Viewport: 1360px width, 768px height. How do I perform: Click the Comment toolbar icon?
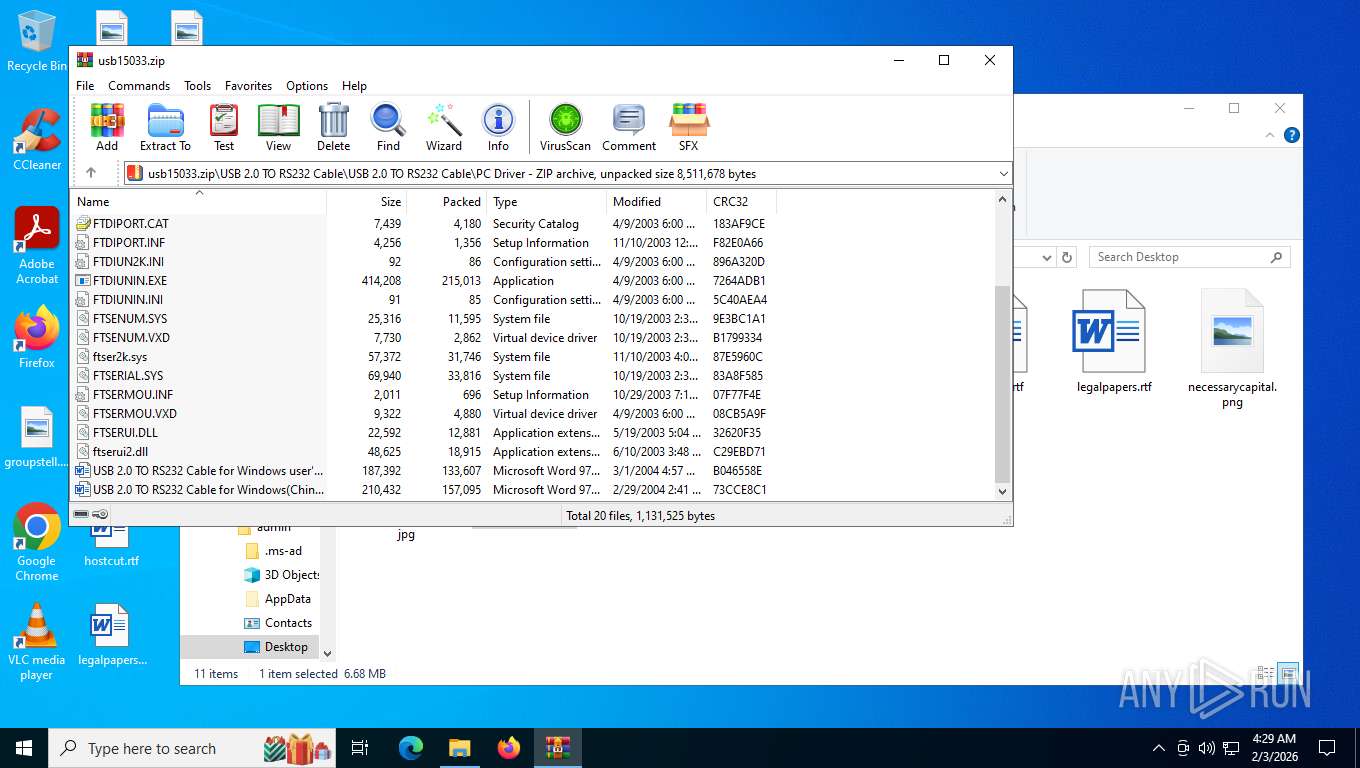[629, 127]
